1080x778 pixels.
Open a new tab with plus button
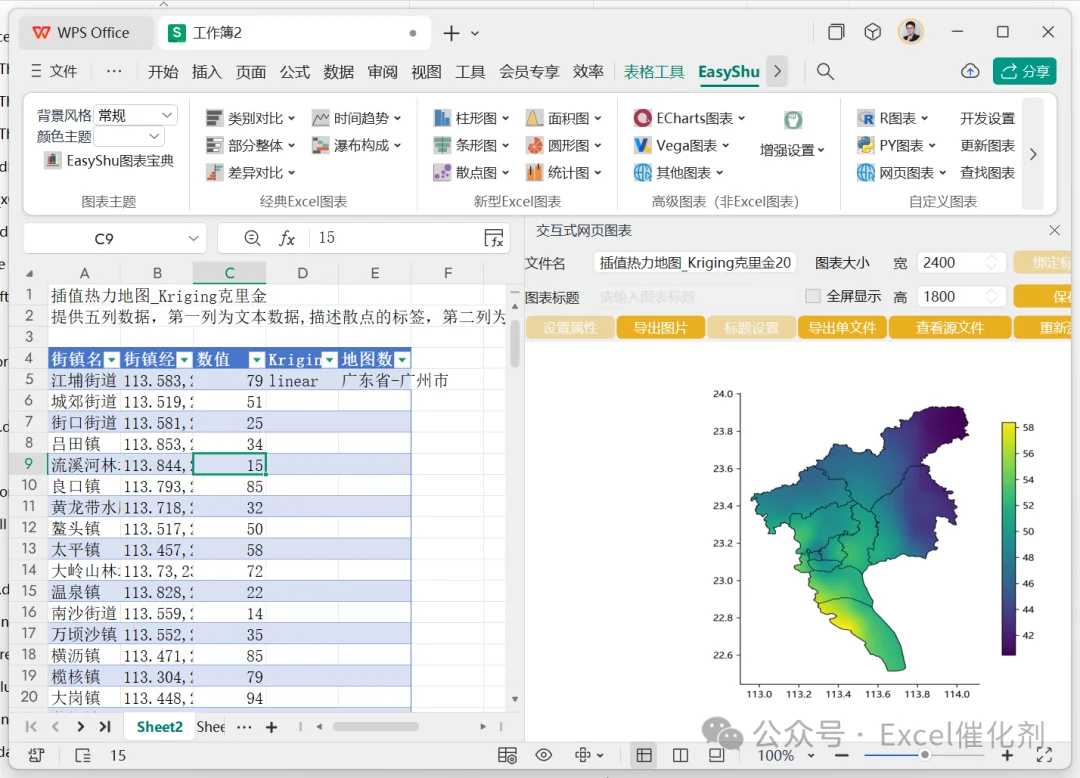pyautogui.click(x=451, y=33)
